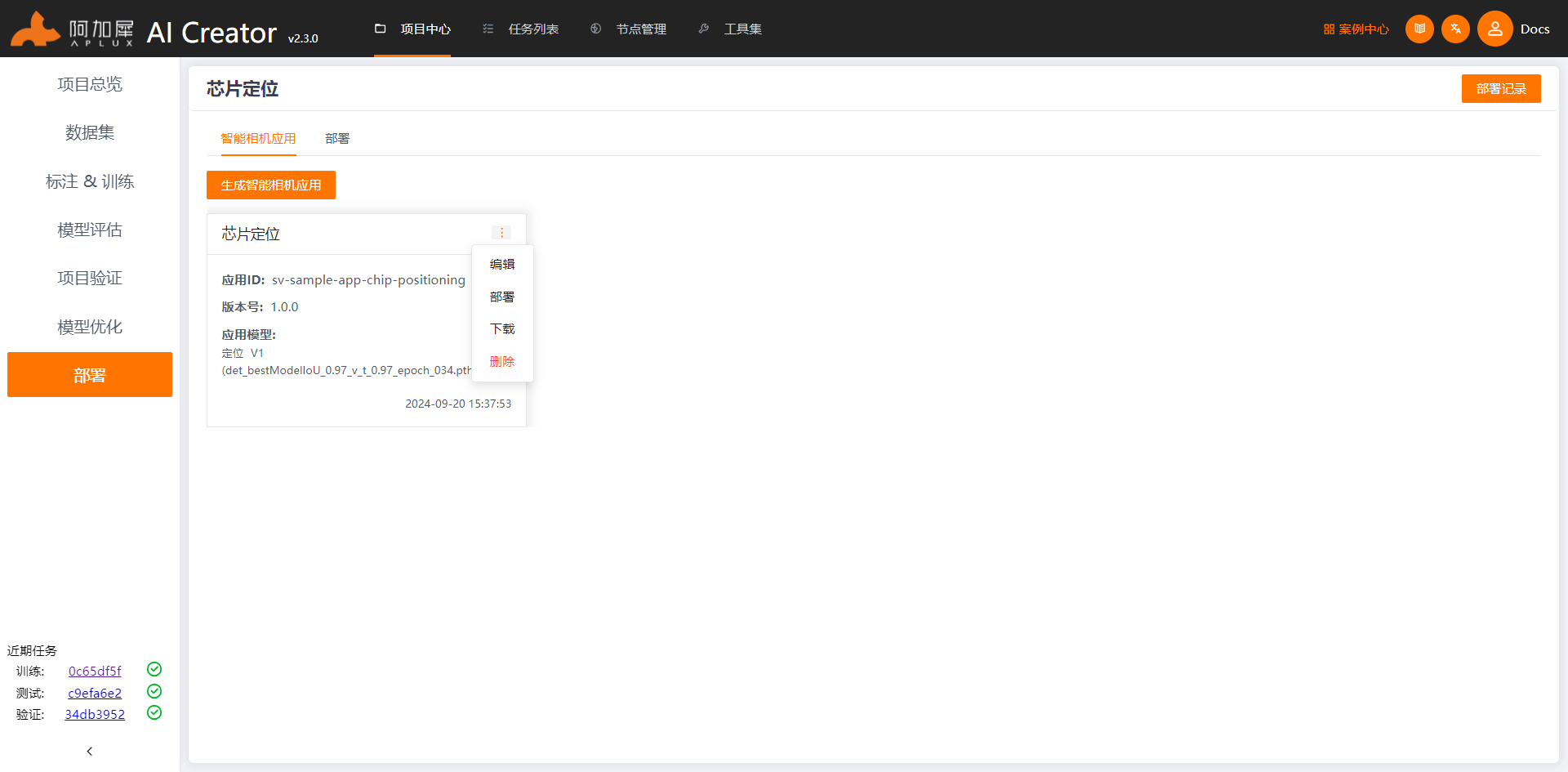
Task: Click the validation task success checkmark
Action: (154, 712)
